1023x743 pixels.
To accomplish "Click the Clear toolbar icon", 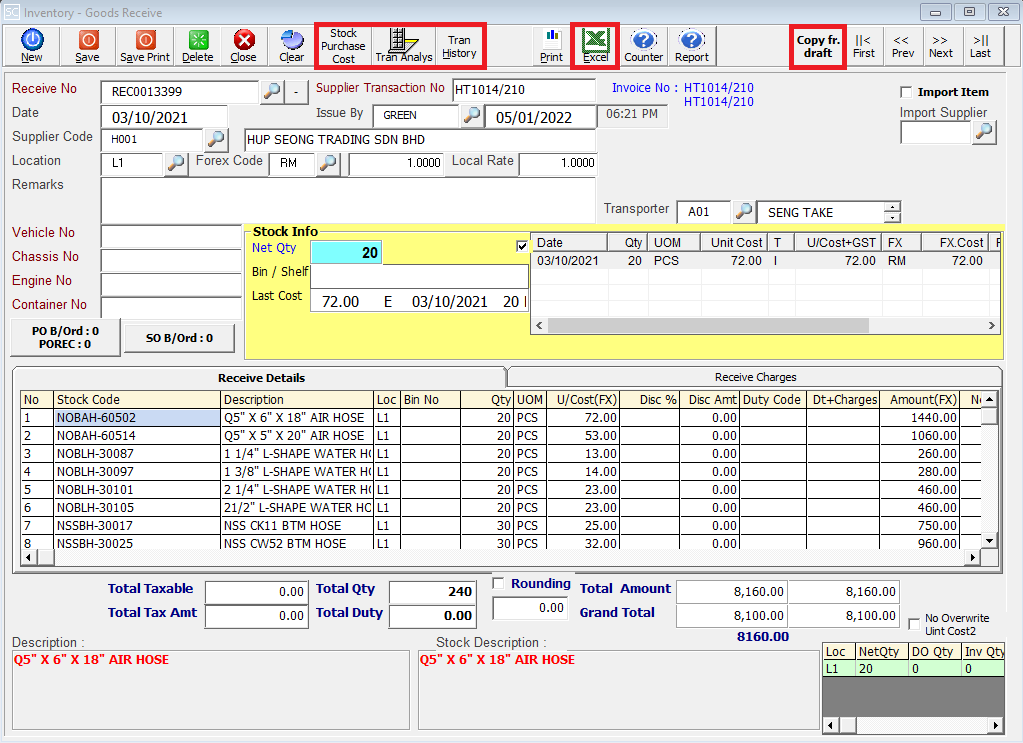I will click(x=292, y=46).
